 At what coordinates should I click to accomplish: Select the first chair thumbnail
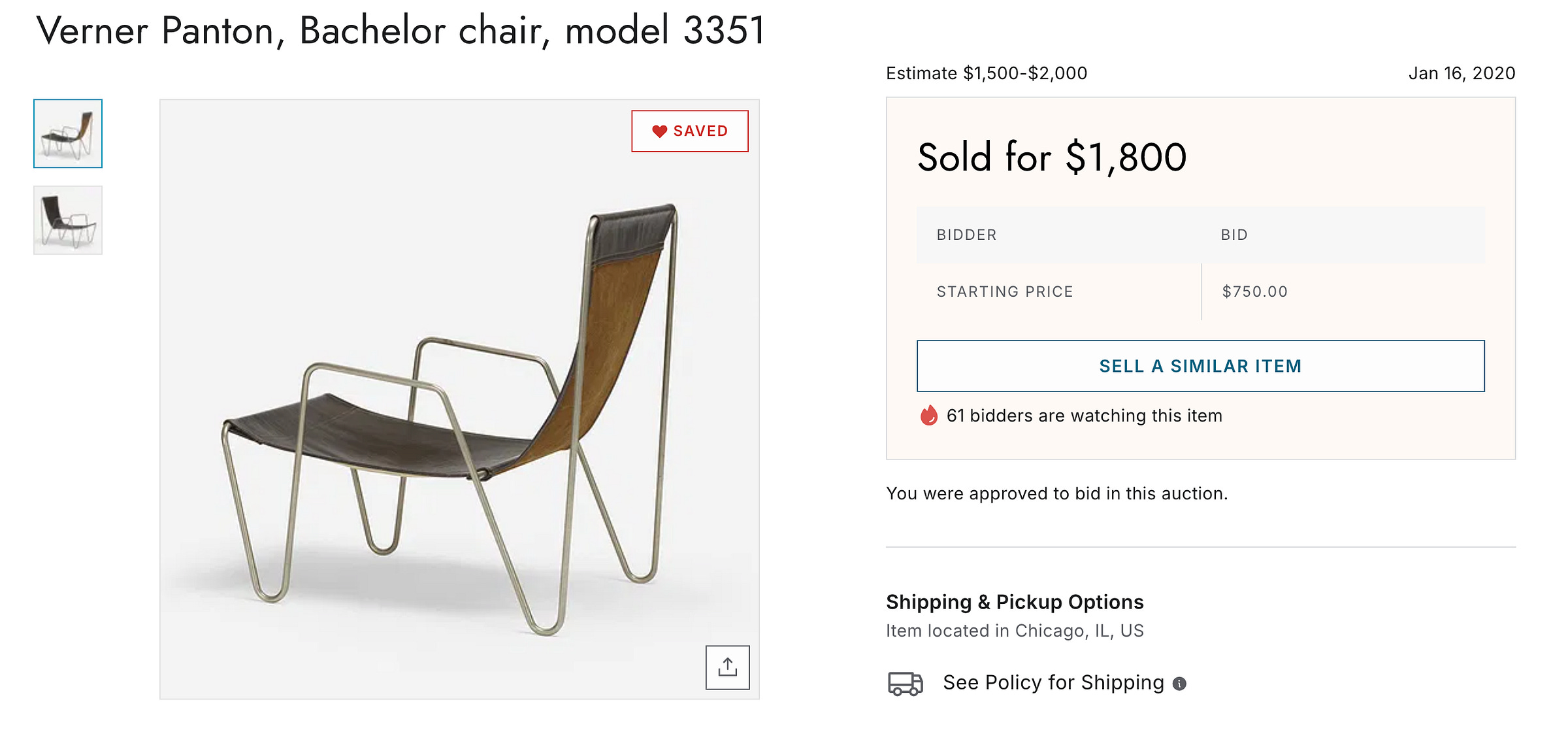68,133
